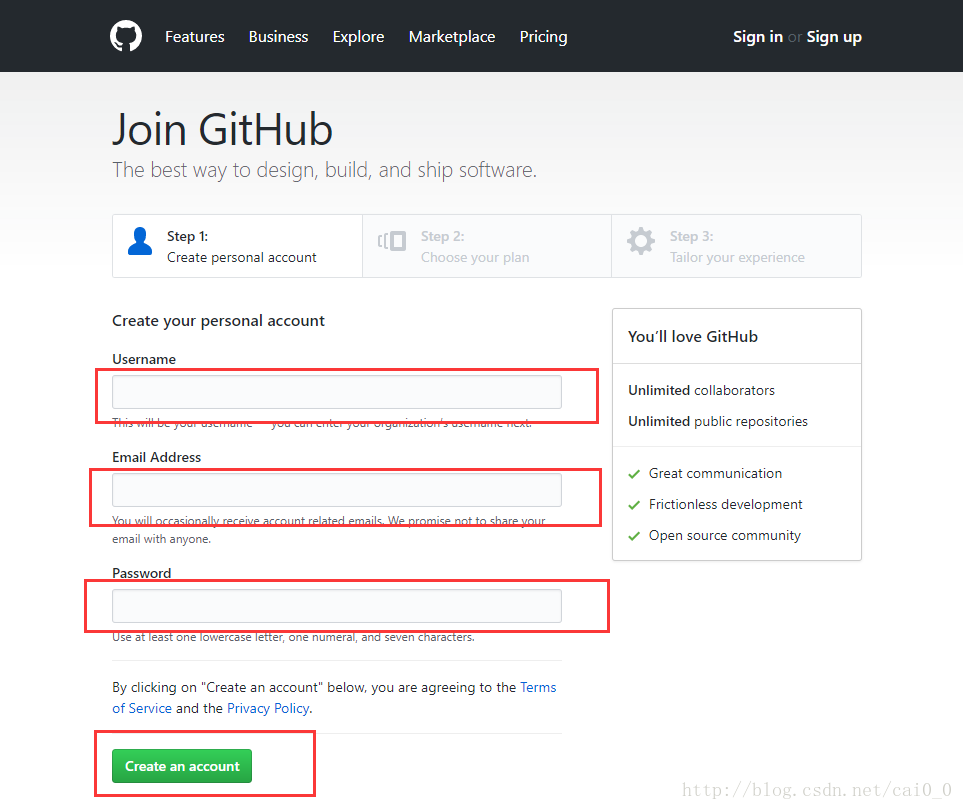
Task: Click the checkmark beside Open source community
Action: [634, 535]
